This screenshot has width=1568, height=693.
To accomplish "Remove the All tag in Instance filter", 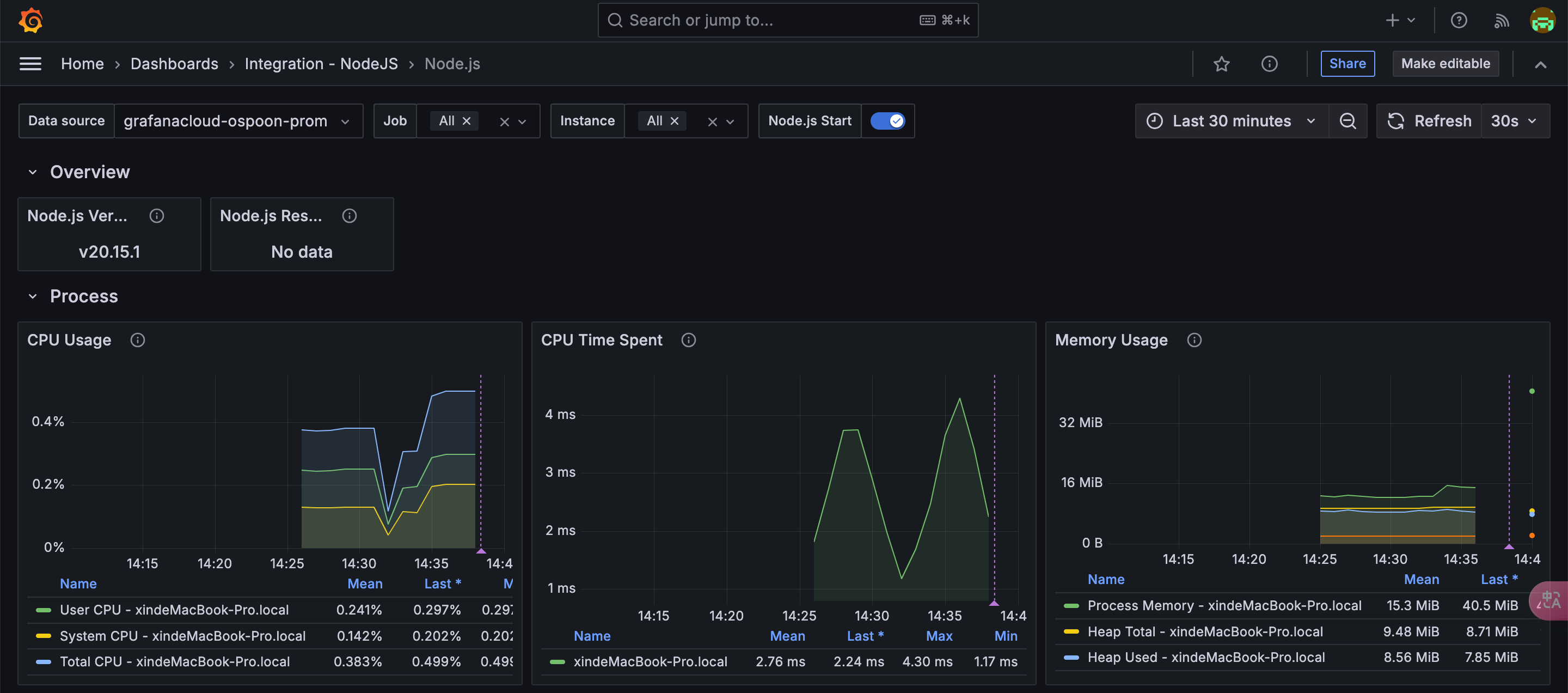I will 675,121.
